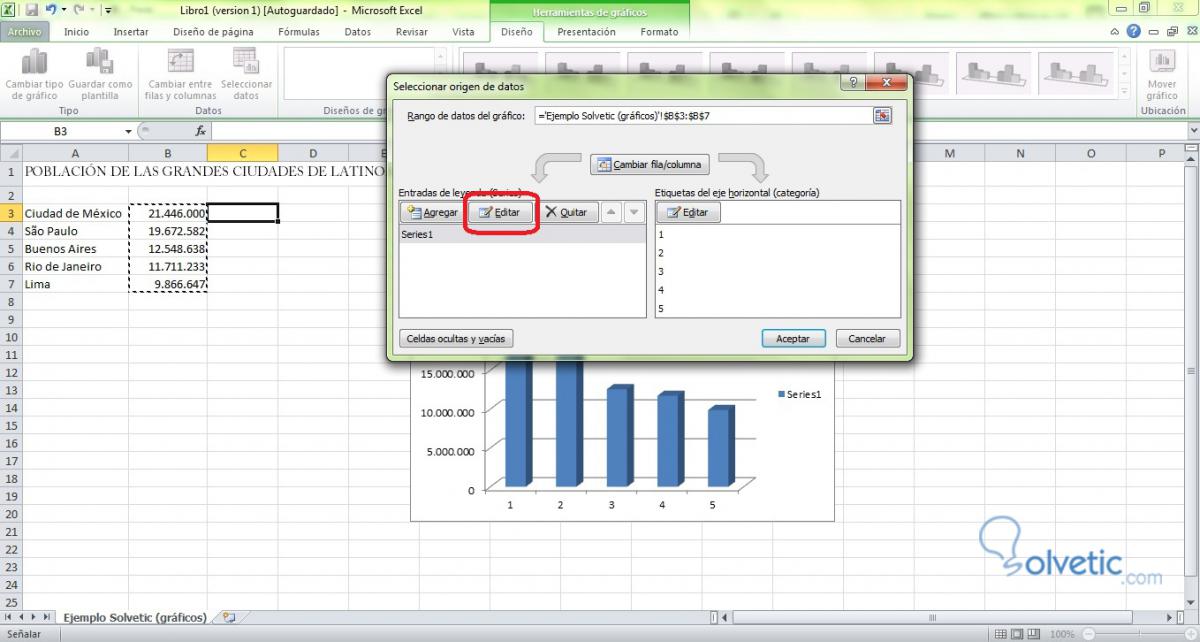Screen dimensions: 1200x642
Task: Open the Archivo tab
Action: [x=25, y=32]
